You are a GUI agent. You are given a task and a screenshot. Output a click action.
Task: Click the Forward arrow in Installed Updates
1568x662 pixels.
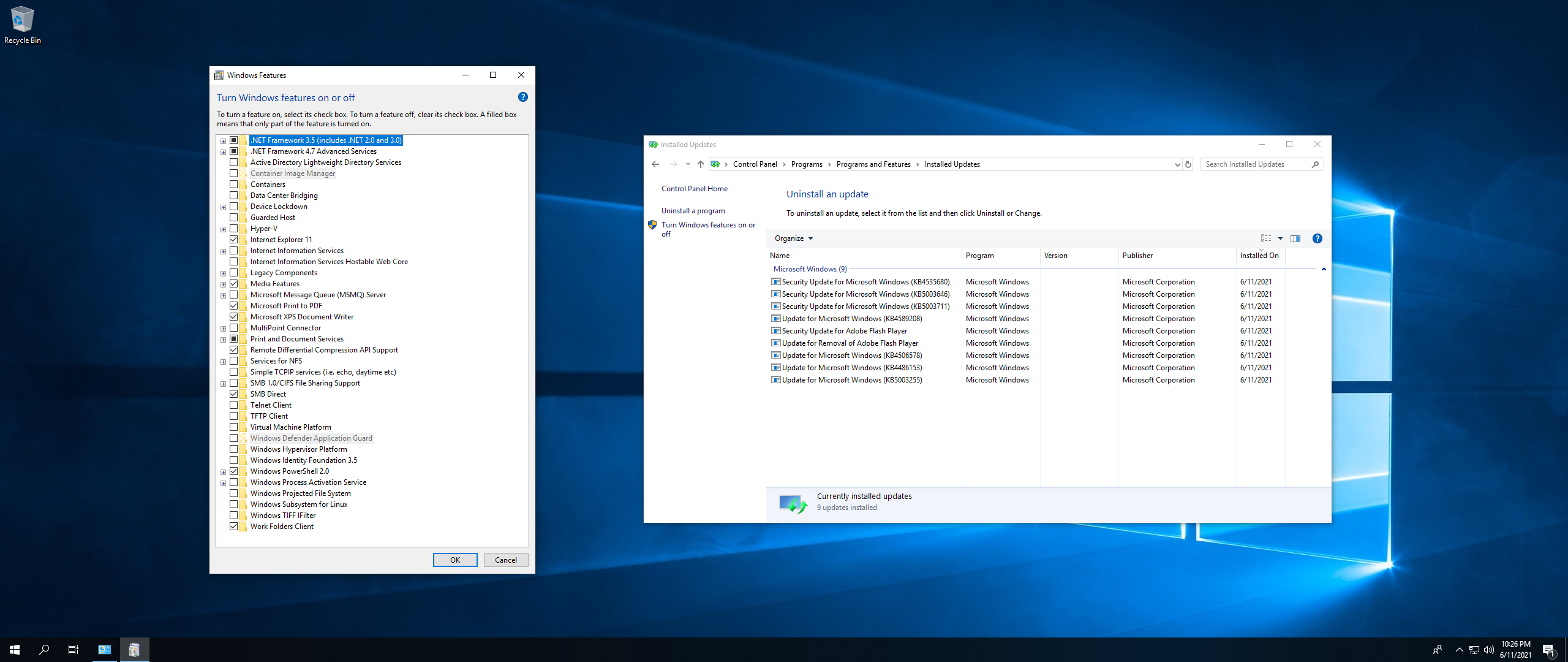tap(673, 164)
